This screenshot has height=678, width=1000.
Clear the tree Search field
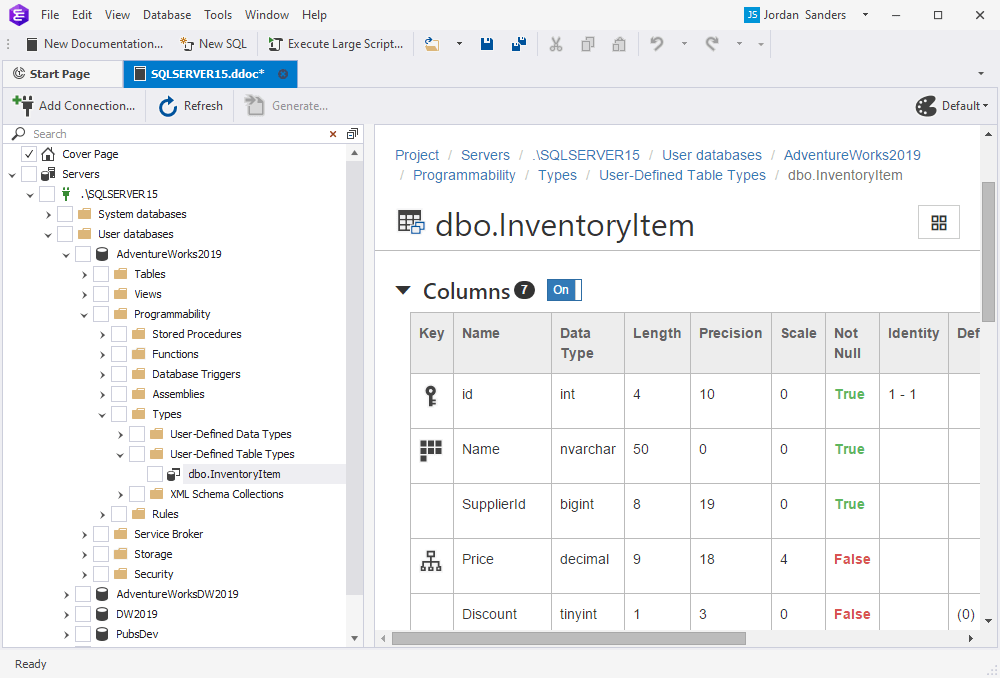pos(333,133)
